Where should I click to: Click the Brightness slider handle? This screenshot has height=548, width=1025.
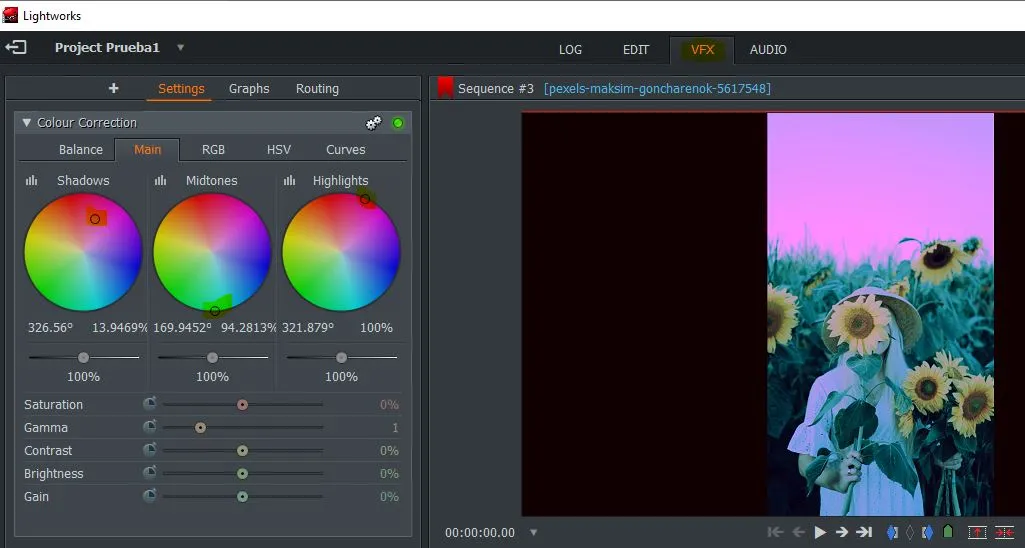pos(243,473)
